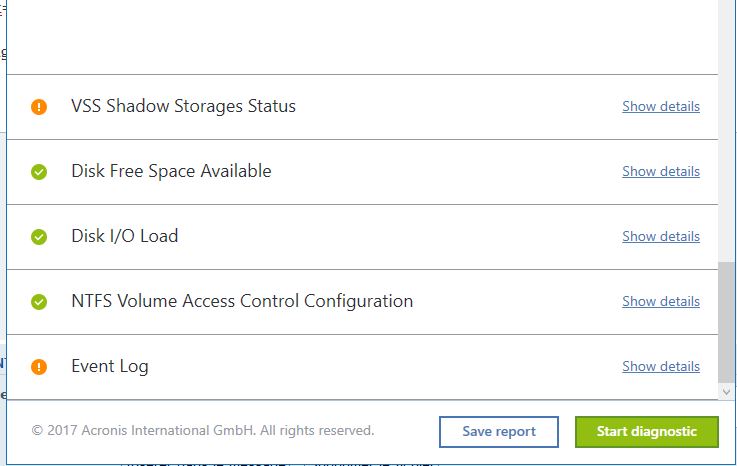Select the Disk I/O Load label
737x466 pixels.
pyautogui.click(x=124, y=236)
